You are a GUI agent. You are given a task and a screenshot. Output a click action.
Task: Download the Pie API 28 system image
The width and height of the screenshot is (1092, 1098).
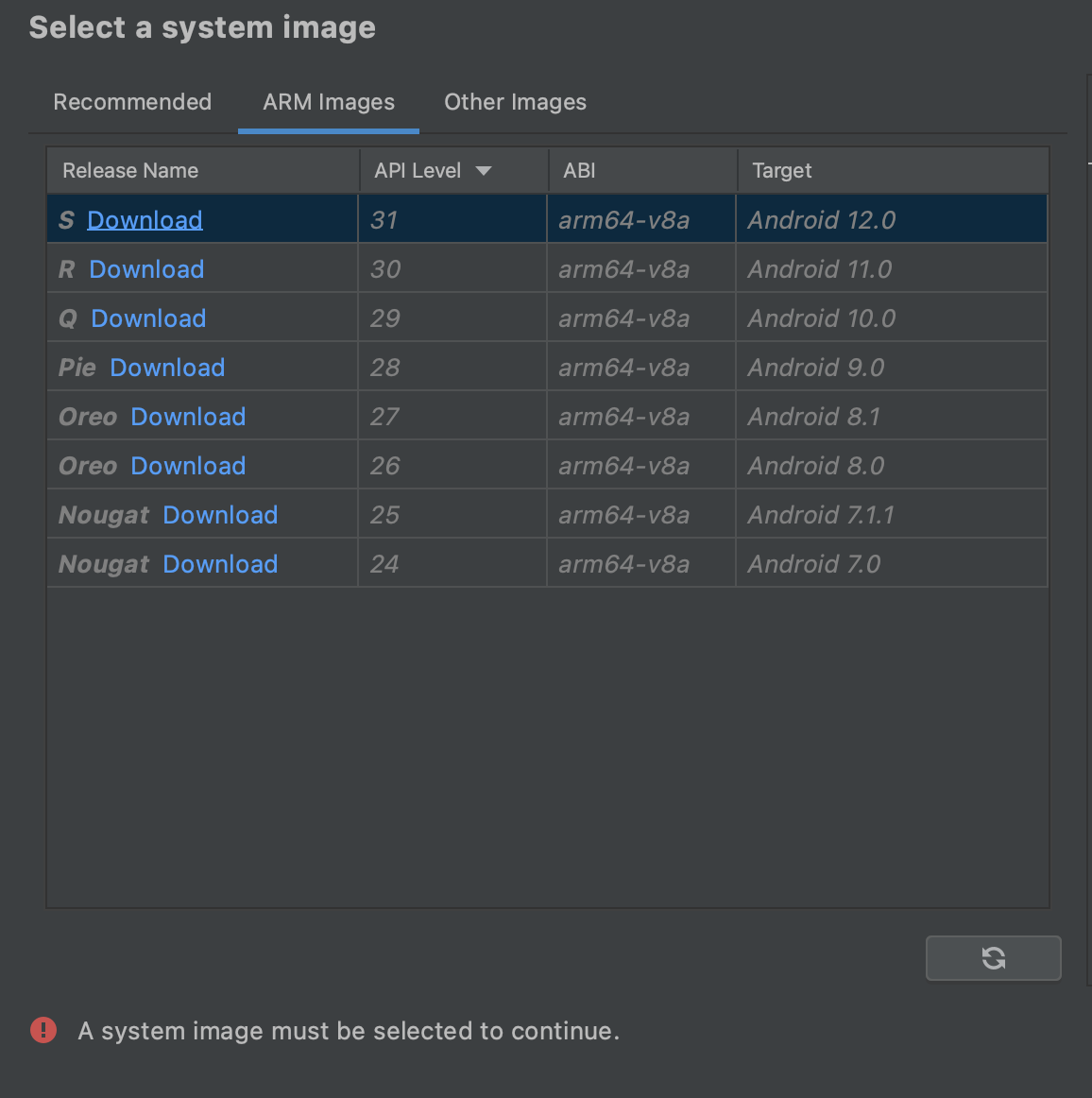167,367
